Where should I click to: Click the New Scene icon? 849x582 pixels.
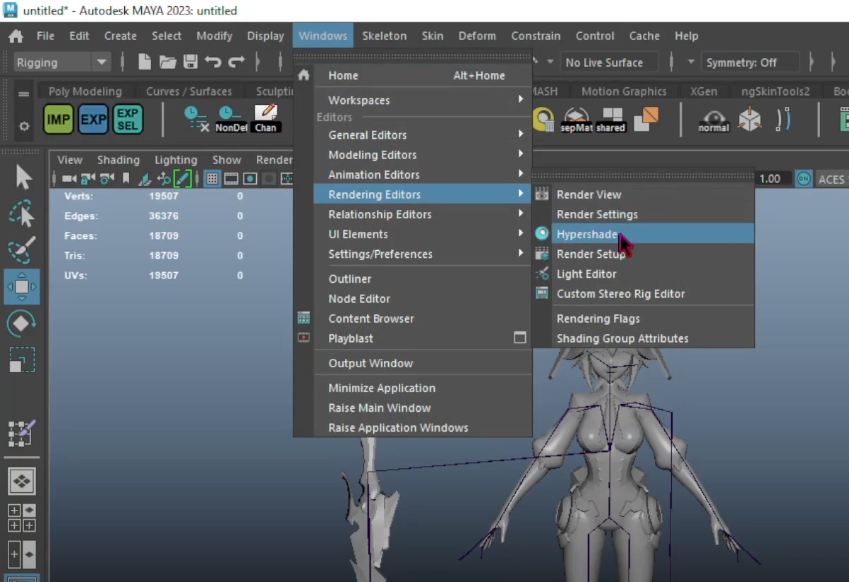[145, 62]
